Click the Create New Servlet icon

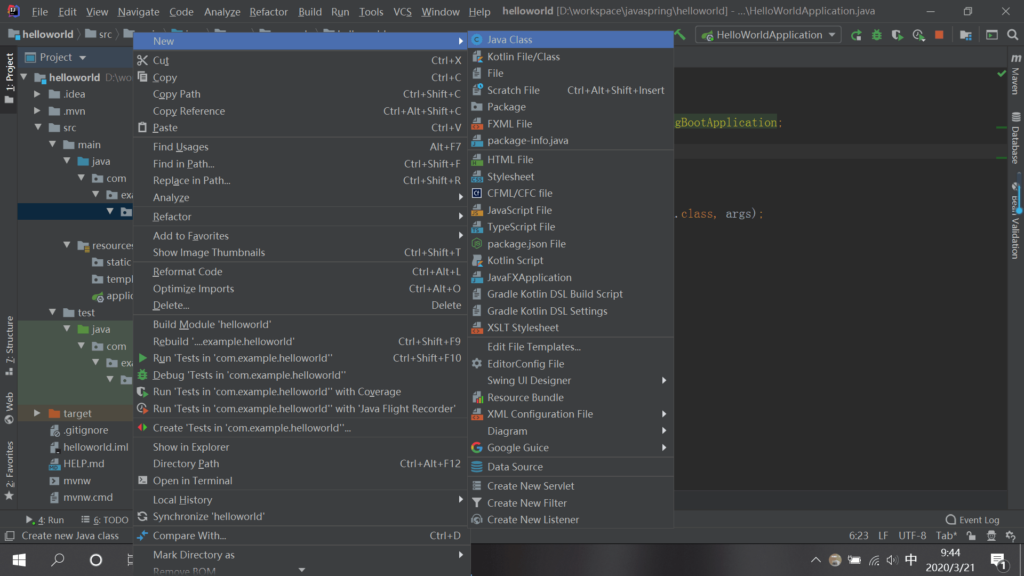point(477,486)
